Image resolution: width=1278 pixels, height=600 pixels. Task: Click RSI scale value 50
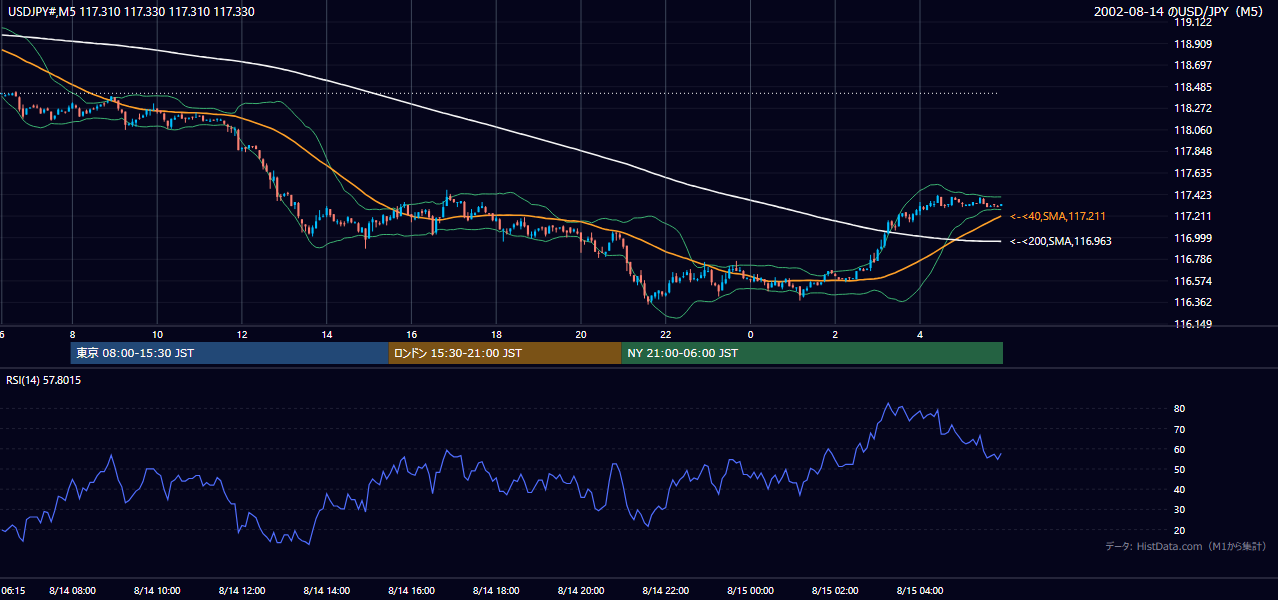pos(1180,469)
